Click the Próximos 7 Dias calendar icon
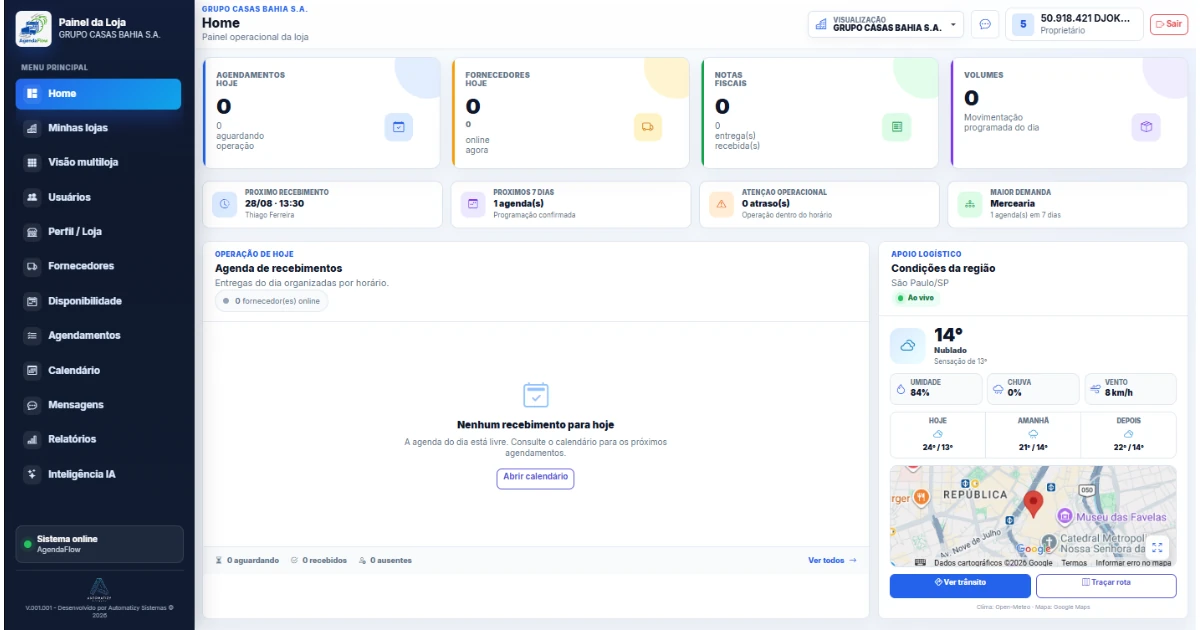1200x630 pixels. [x=474, y=203]
